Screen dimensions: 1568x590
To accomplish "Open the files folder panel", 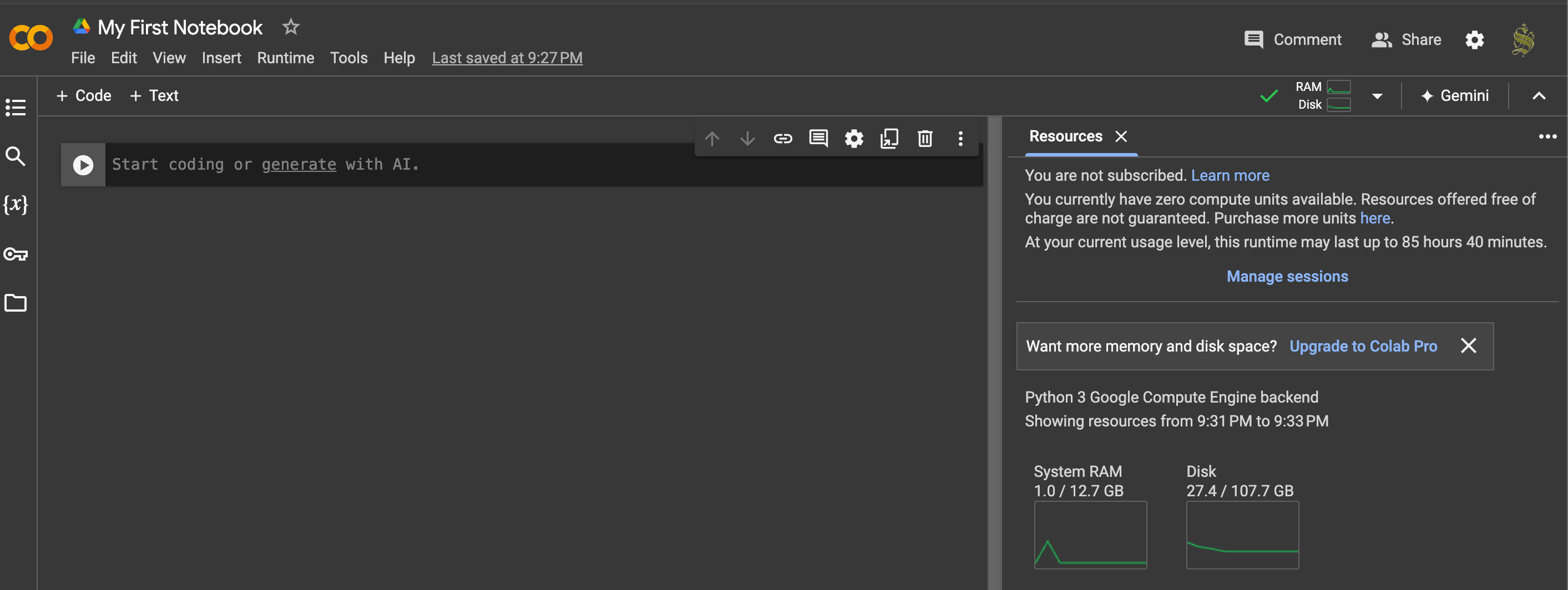I will tap(16, 303).
